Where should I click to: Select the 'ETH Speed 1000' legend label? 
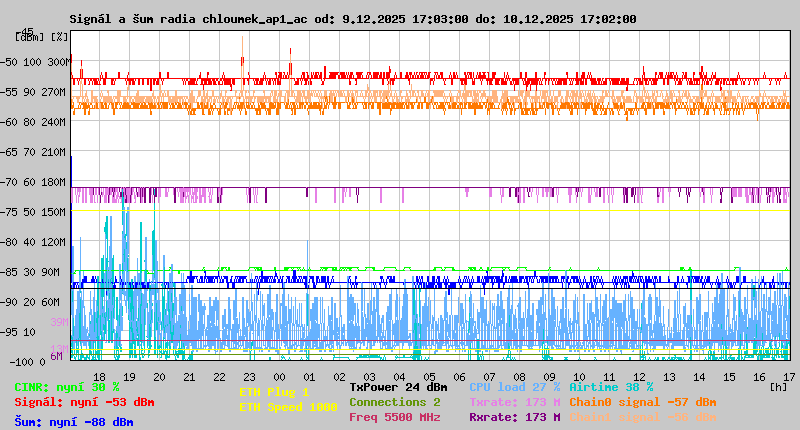coord(288,407)
